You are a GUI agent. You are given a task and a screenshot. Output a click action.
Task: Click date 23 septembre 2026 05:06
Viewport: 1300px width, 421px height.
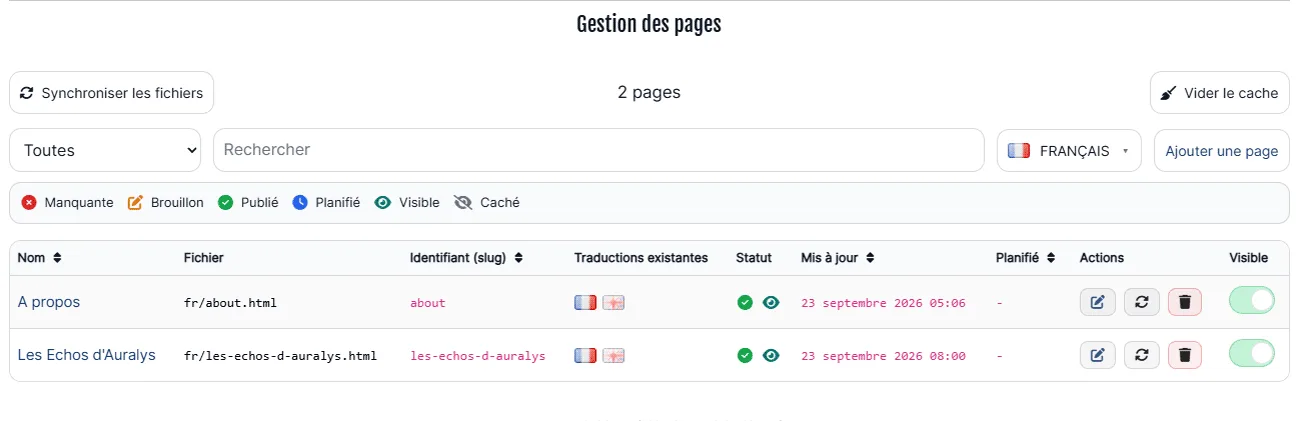883,303
